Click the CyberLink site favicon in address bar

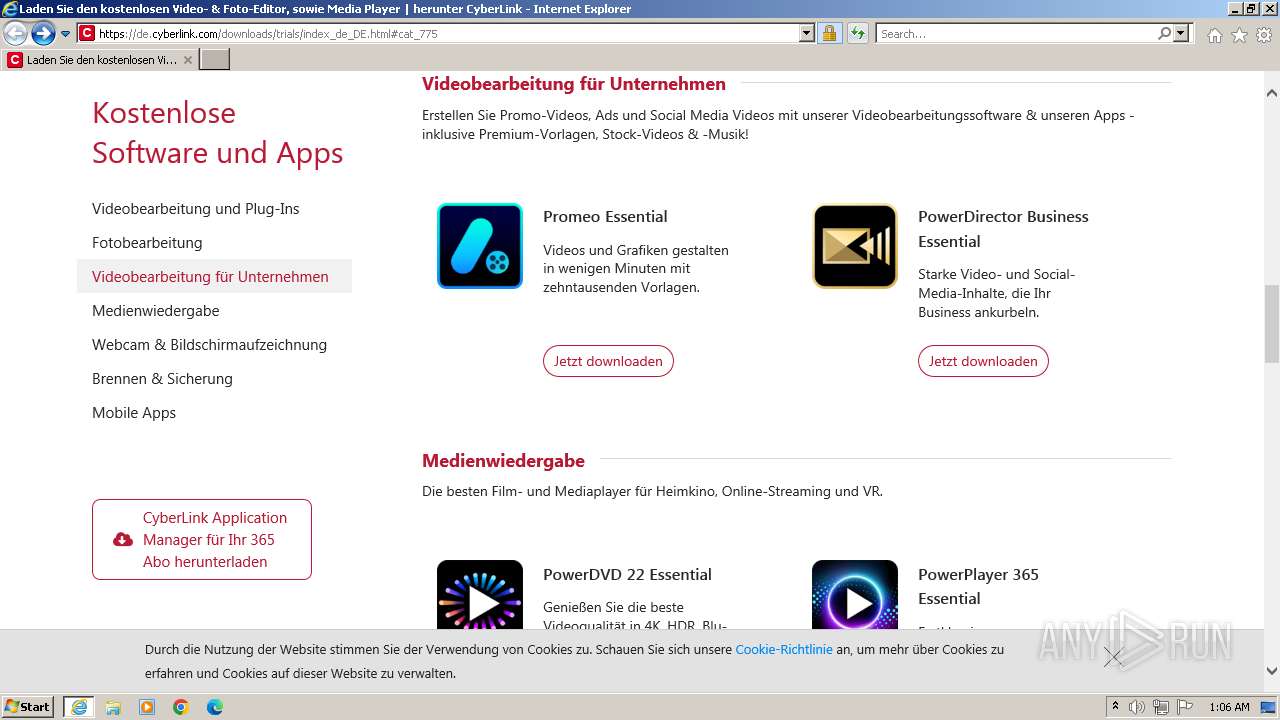click(87, 33)
